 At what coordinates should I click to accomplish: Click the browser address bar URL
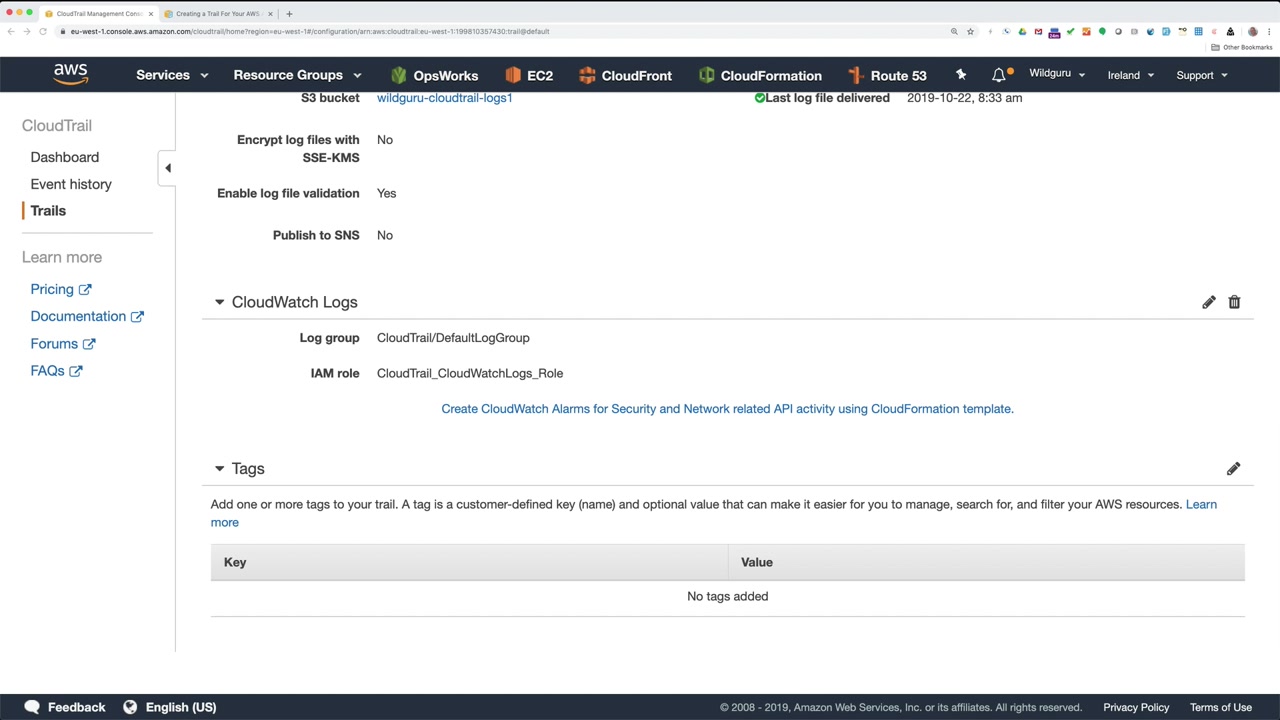click(x=310, y=31)
